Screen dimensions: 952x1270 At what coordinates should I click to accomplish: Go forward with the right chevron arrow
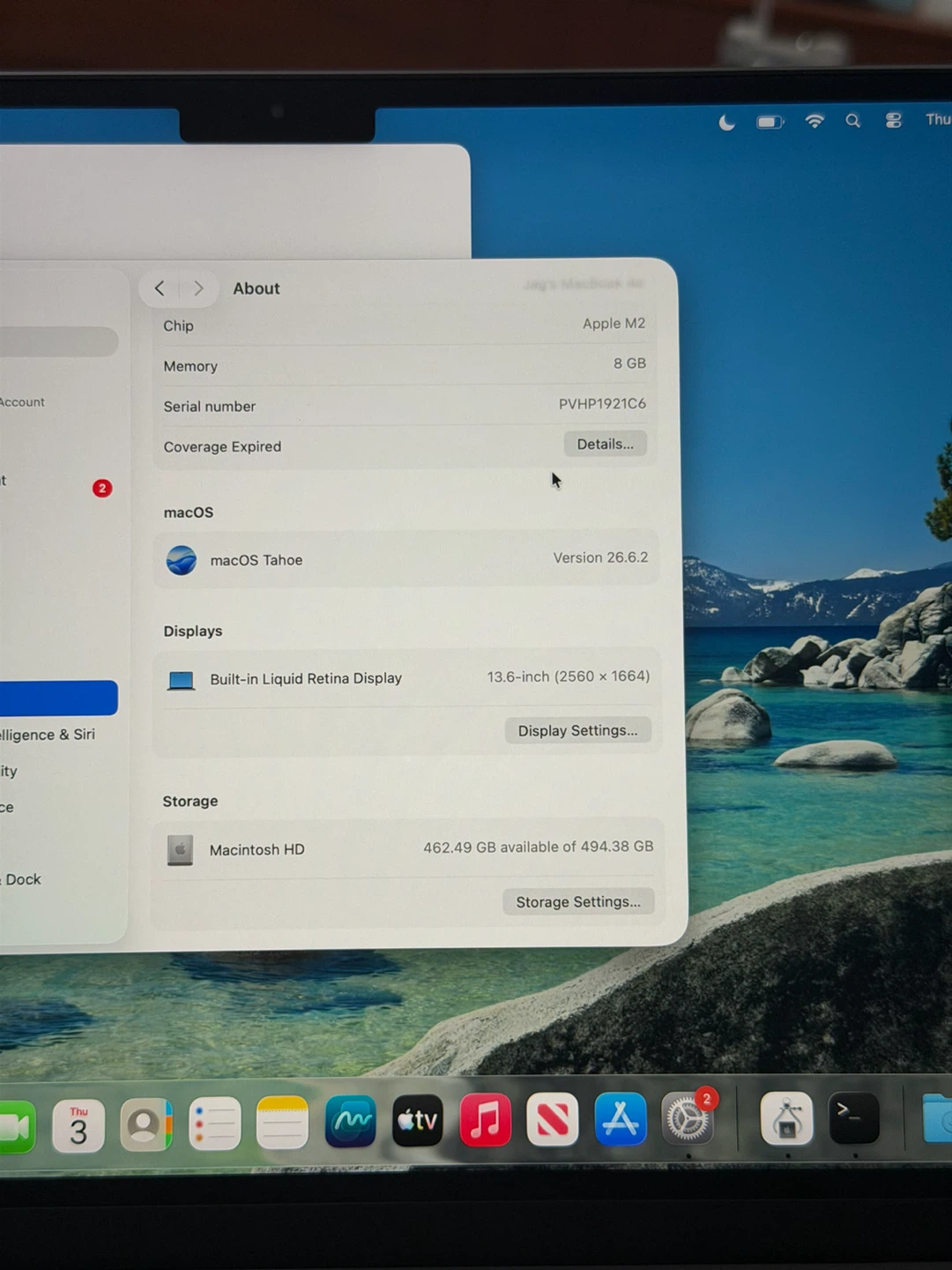coord(198,288)
